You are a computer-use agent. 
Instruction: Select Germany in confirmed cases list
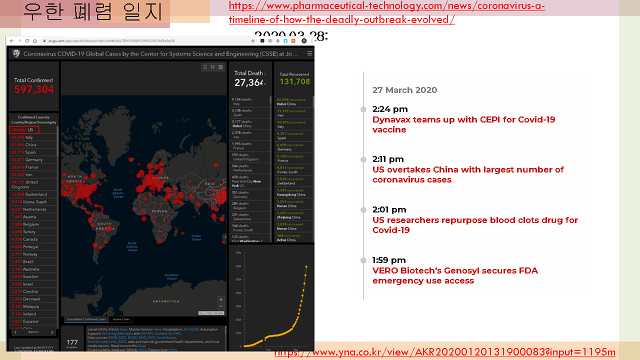pyautogui.click(x=33, y=160)
